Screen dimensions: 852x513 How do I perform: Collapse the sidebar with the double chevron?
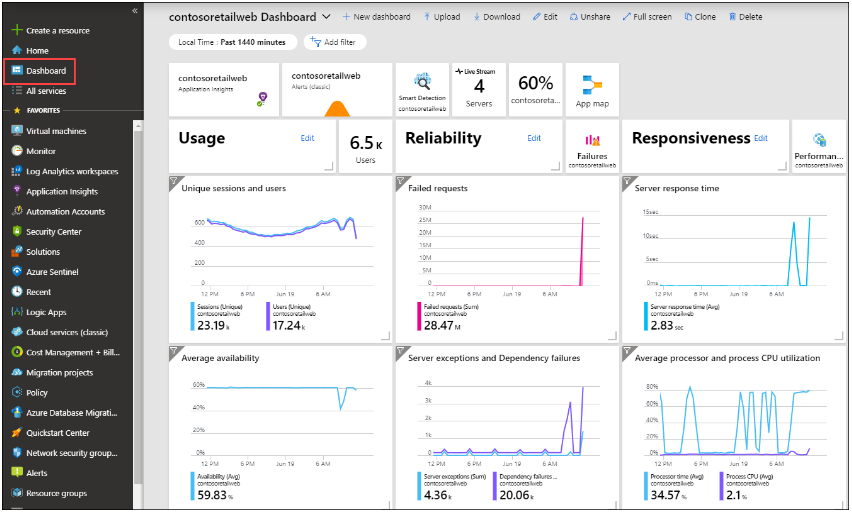coord(135,11)
